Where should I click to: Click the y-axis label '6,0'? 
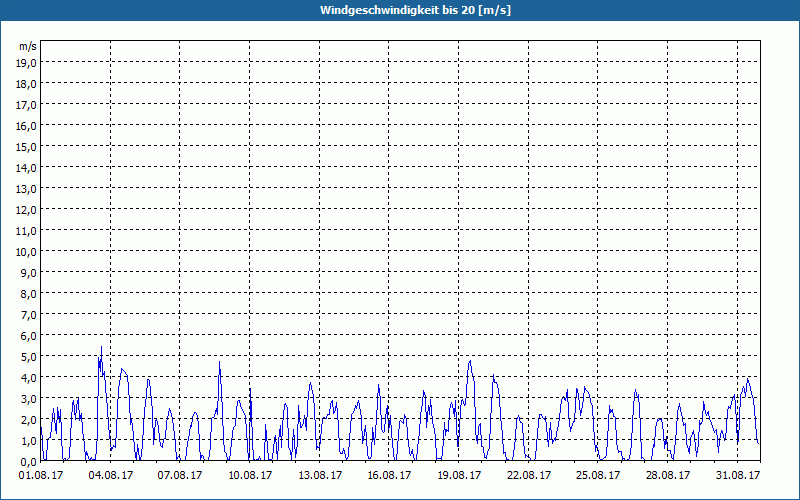29,336
